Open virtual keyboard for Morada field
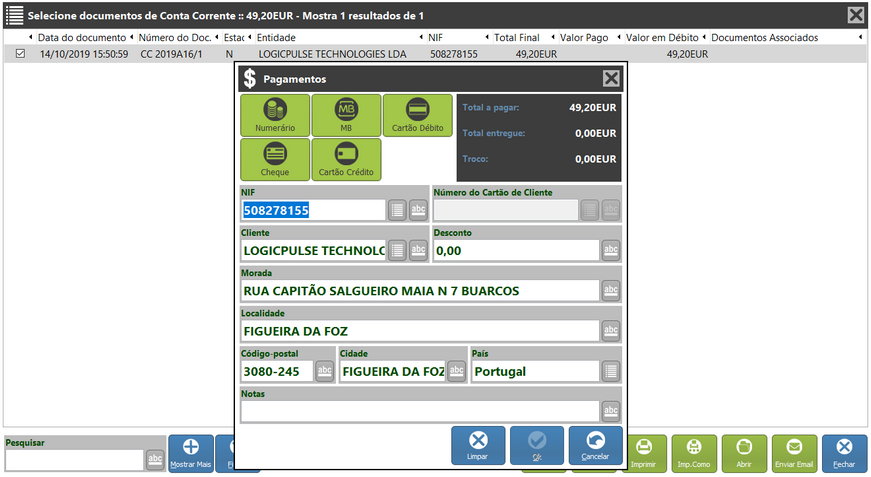This screenshot has width=871, height=477. point(611,291)
